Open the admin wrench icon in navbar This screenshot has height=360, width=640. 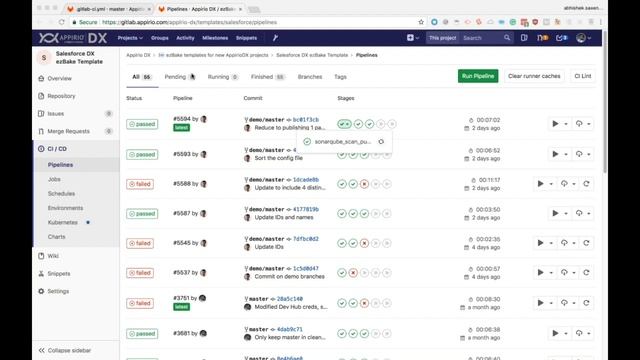[275, 38]
